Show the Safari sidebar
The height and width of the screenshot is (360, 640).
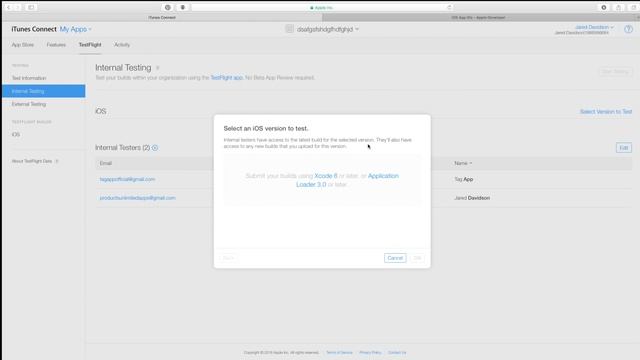coord(31,7)
